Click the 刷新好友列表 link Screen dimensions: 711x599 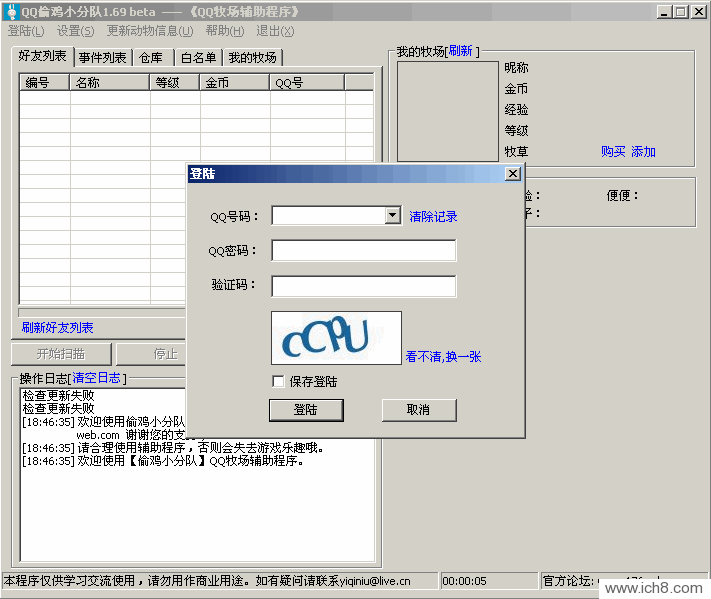pyautogui.click(x=57, y=327)
